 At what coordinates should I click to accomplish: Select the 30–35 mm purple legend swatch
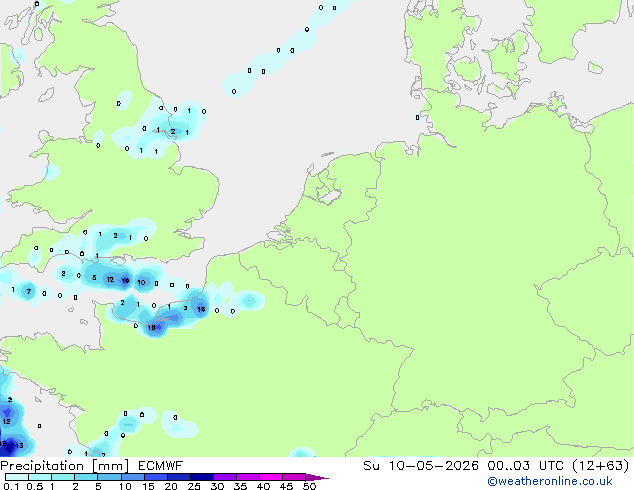224,477
